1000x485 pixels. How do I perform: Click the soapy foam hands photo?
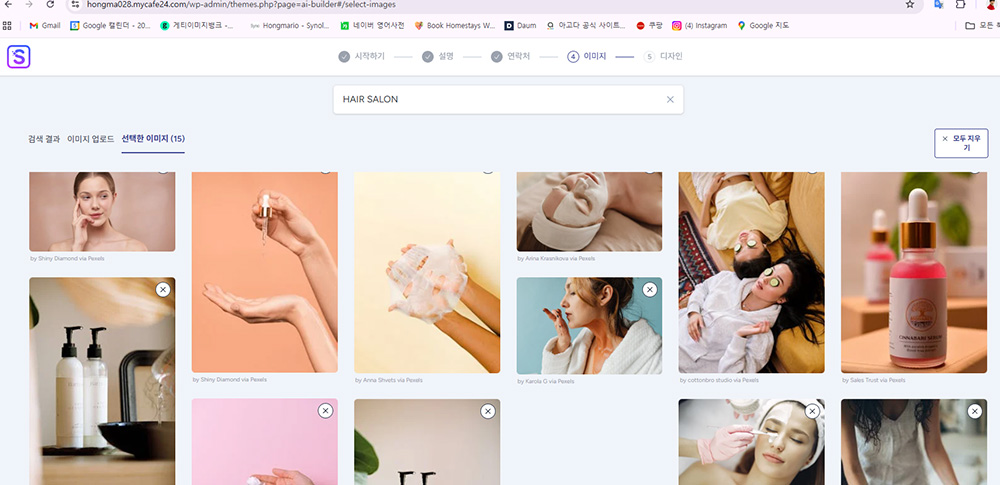coord(427,272)
